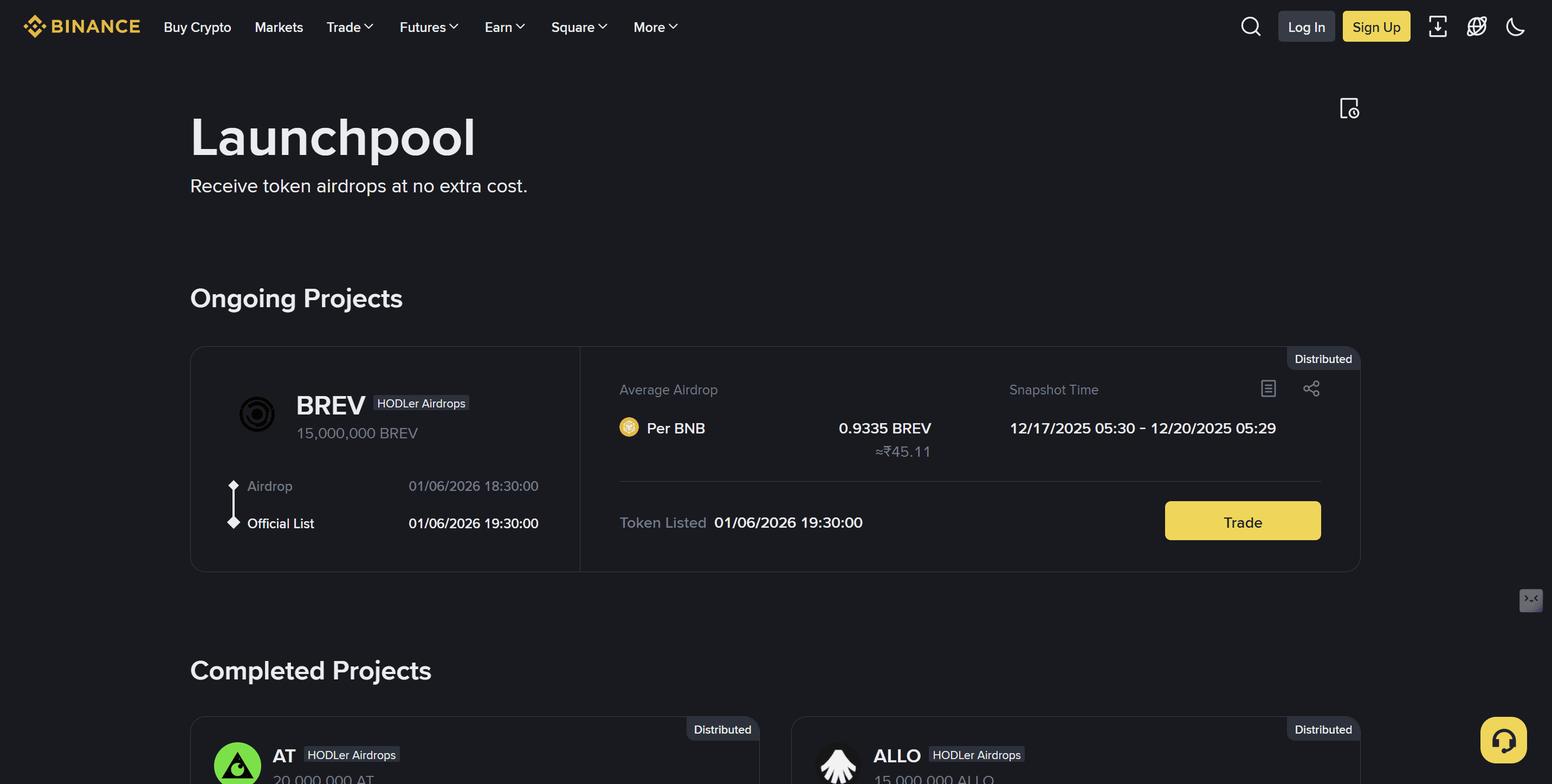Open BREV project details document icon
This screenshot has width=1552, height=784.
pyautogui.click(x=1268, y=388)
